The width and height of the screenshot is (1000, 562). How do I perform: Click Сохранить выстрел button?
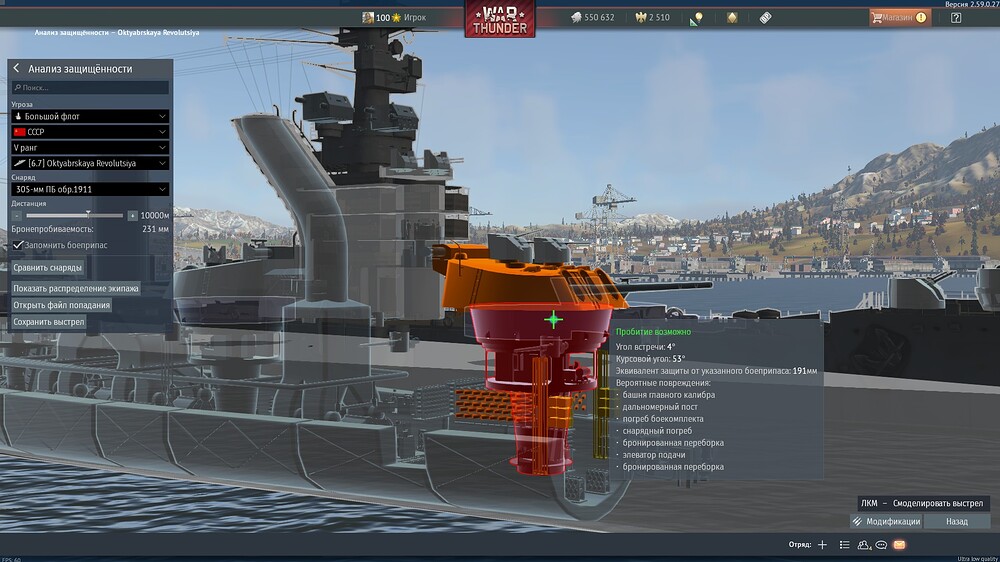click(x=48, y=322)
